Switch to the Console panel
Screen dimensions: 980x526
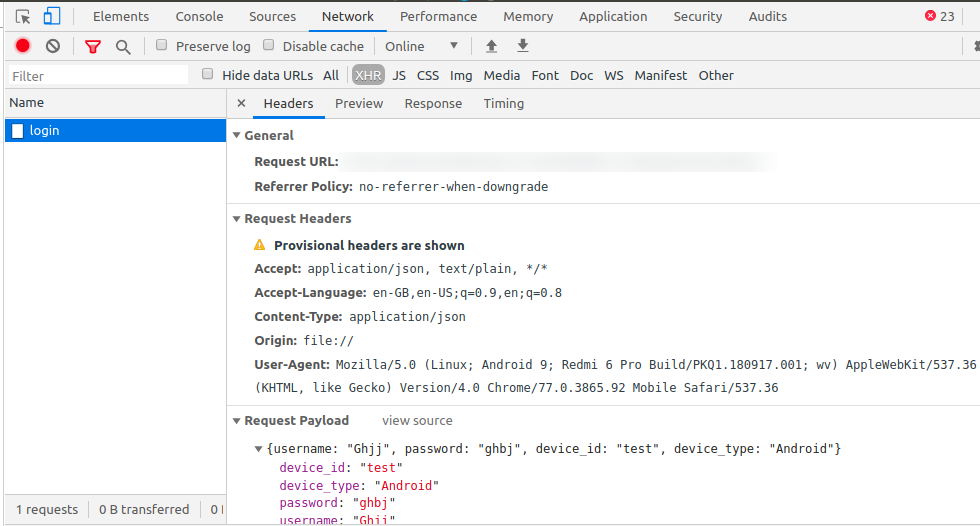(199, 16)
